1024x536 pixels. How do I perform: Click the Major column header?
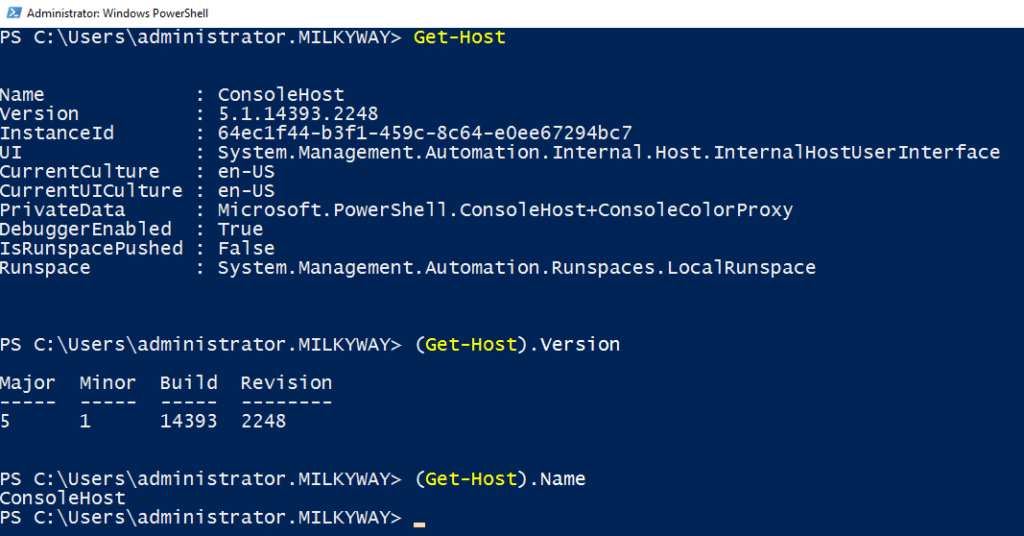(x=28, y=383)
